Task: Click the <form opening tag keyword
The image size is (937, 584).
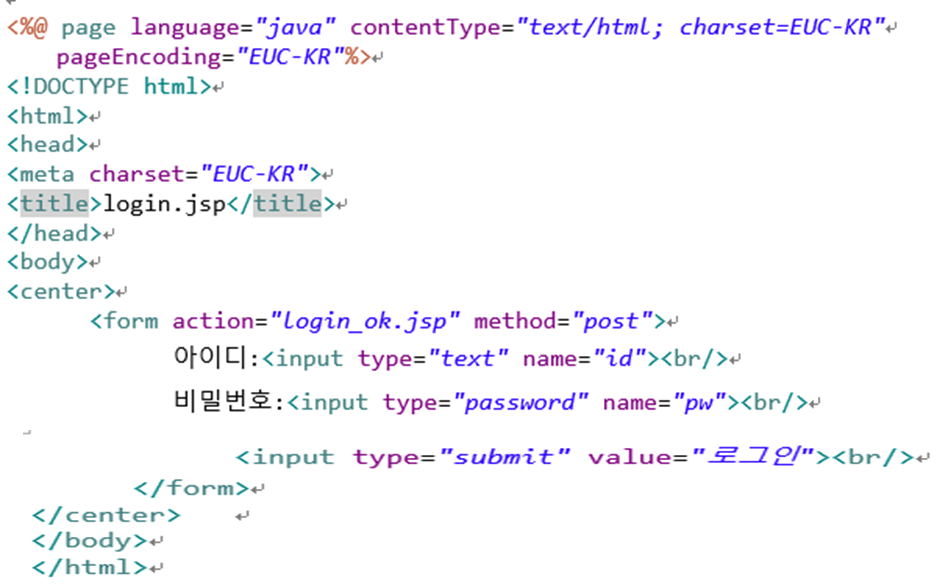Action: (124, 322)
